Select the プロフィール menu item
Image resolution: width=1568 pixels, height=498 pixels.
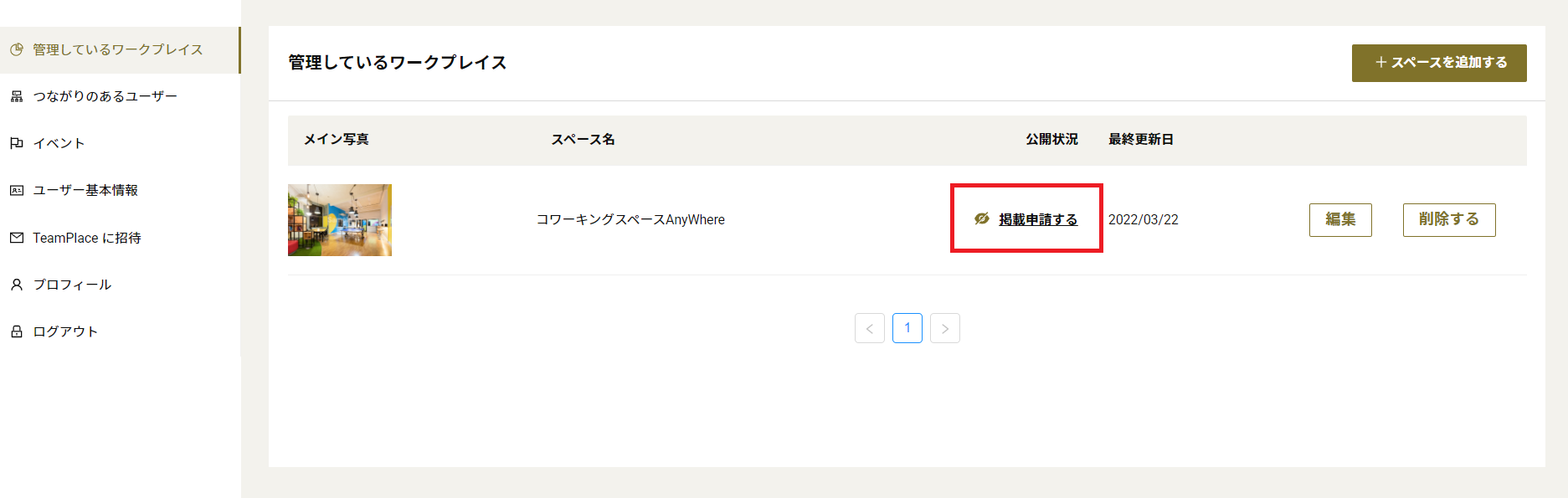pos(72,285)
